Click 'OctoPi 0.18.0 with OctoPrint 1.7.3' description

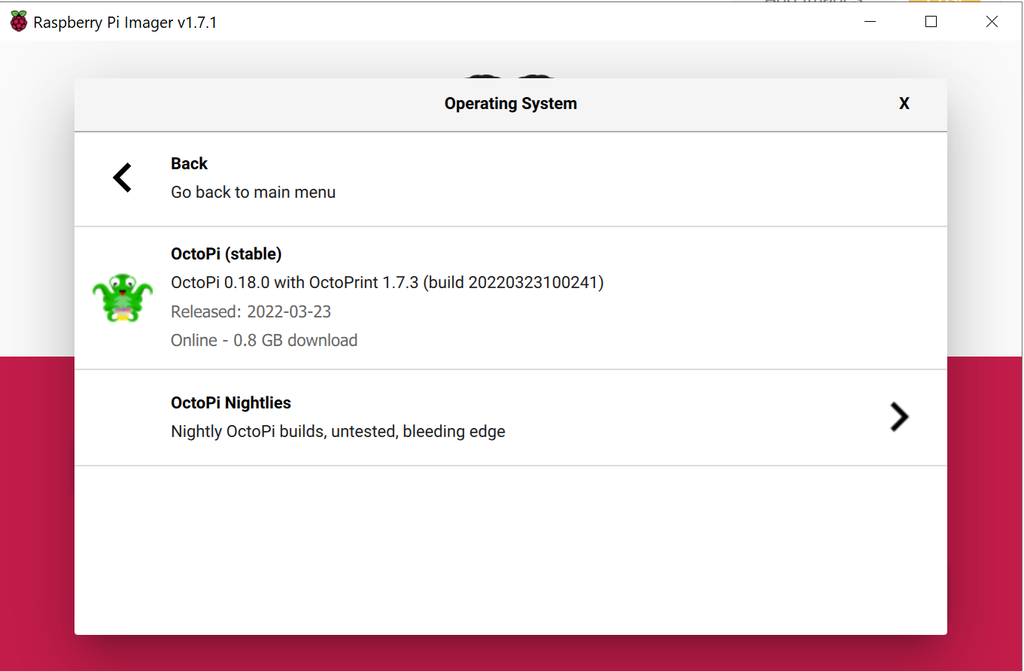coord(387,282)
